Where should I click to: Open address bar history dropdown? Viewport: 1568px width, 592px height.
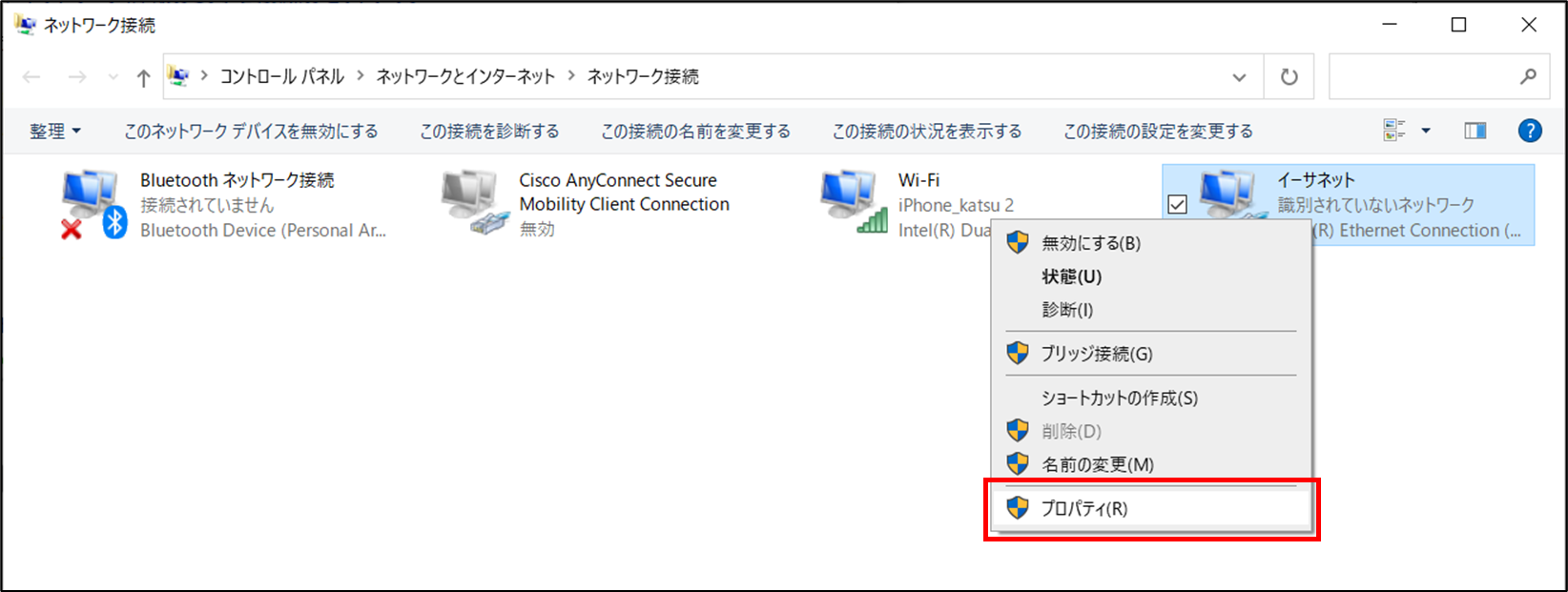[x=1239, y=77]
